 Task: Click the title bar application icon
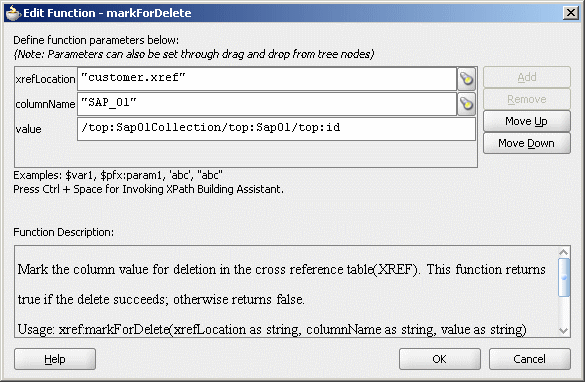(x=13, y=13)
